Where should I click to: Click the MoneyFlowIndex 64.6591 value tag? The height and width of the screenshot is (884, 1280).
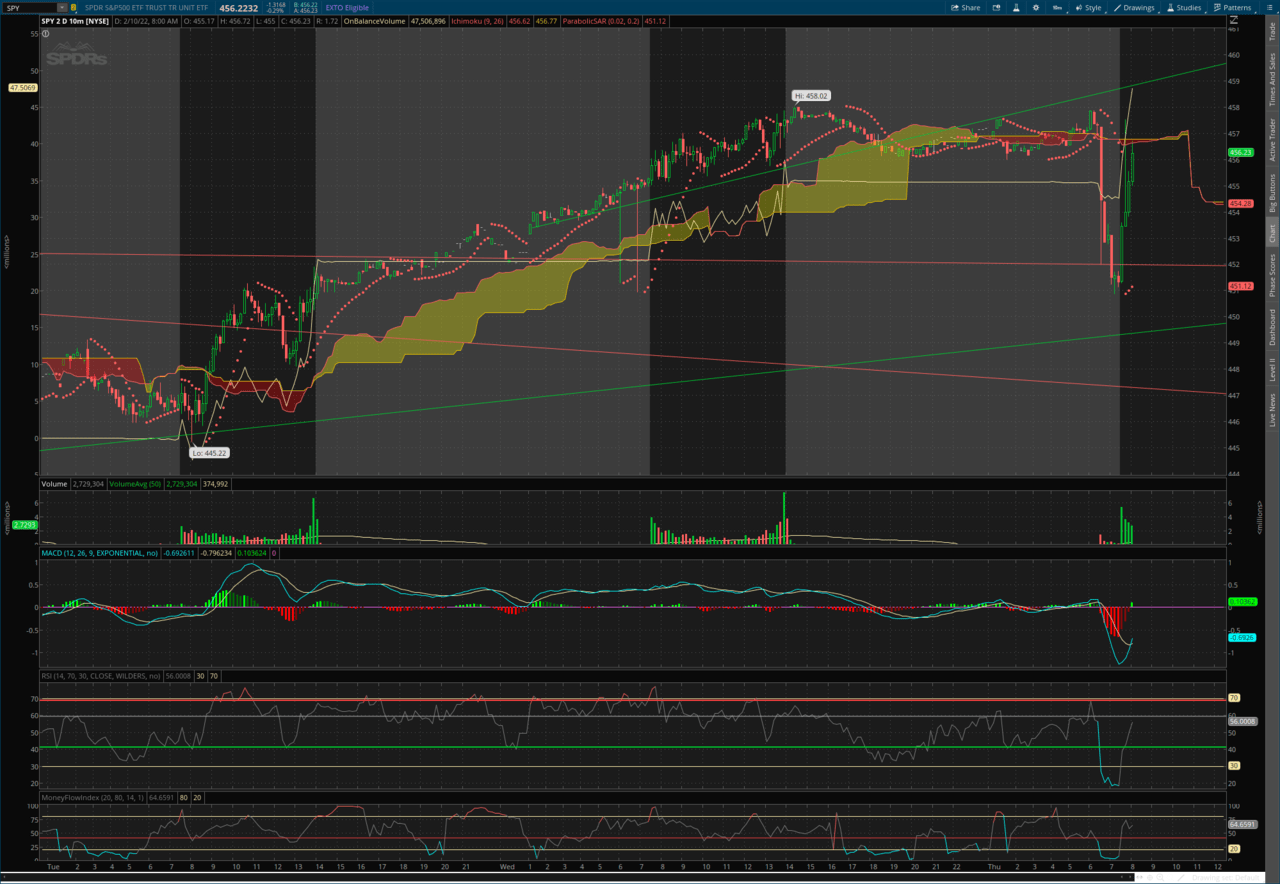[1241, 824]
